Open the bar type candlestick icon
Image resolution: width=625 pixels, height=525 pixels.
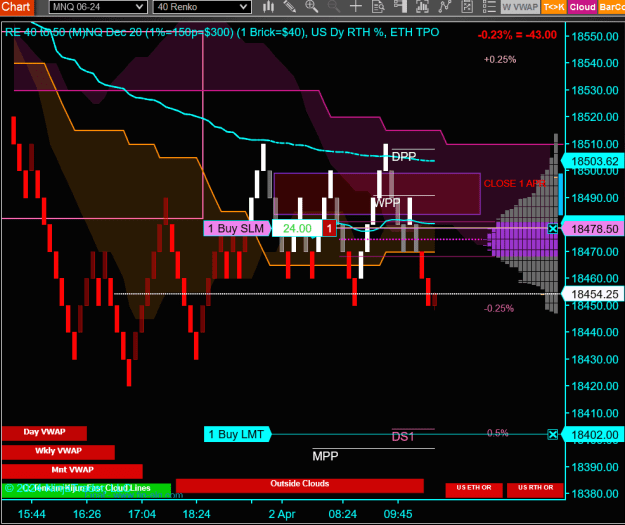pos(268,7)
